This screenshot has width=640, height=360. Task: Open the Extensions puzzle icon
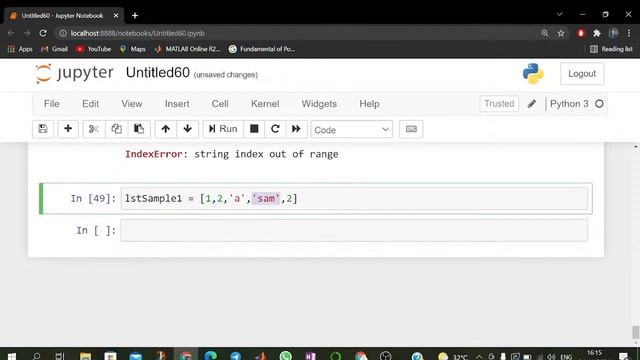[x=597, y=33]
